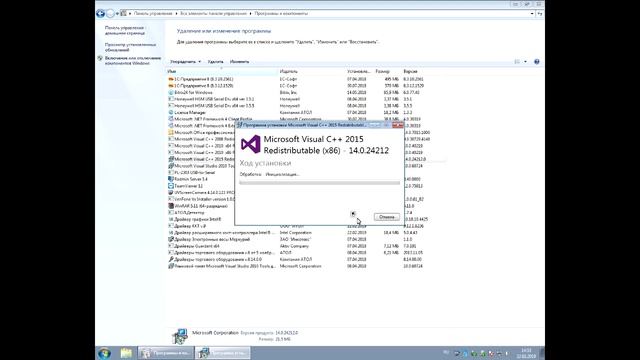Open 'Включение или отключение компонентов Windows' link
The image size is (640, 360).
pyautogui.click(x=133, y=61)
